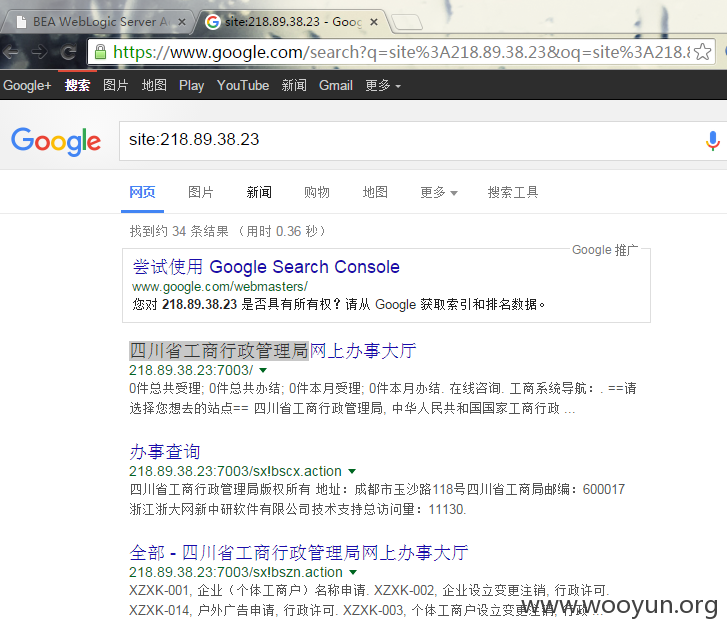The image size is (727, 634).
Task: Click snippet starting 0件总共受理
Action: [383, 398]
